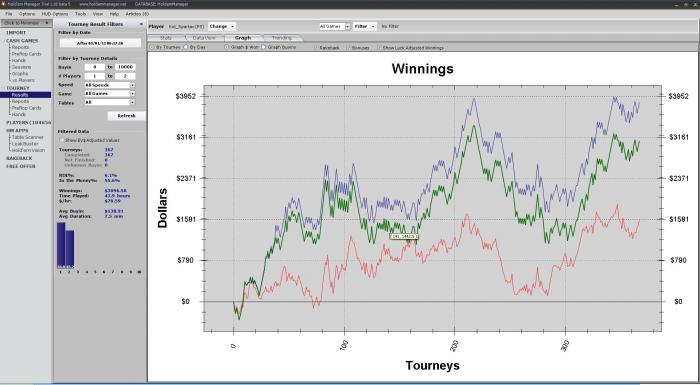The height and width of the screenshot is (385, 700).
Task: Open PLAYERS in the sidebar
Action: pyautogui.click(x=28, y=122)
